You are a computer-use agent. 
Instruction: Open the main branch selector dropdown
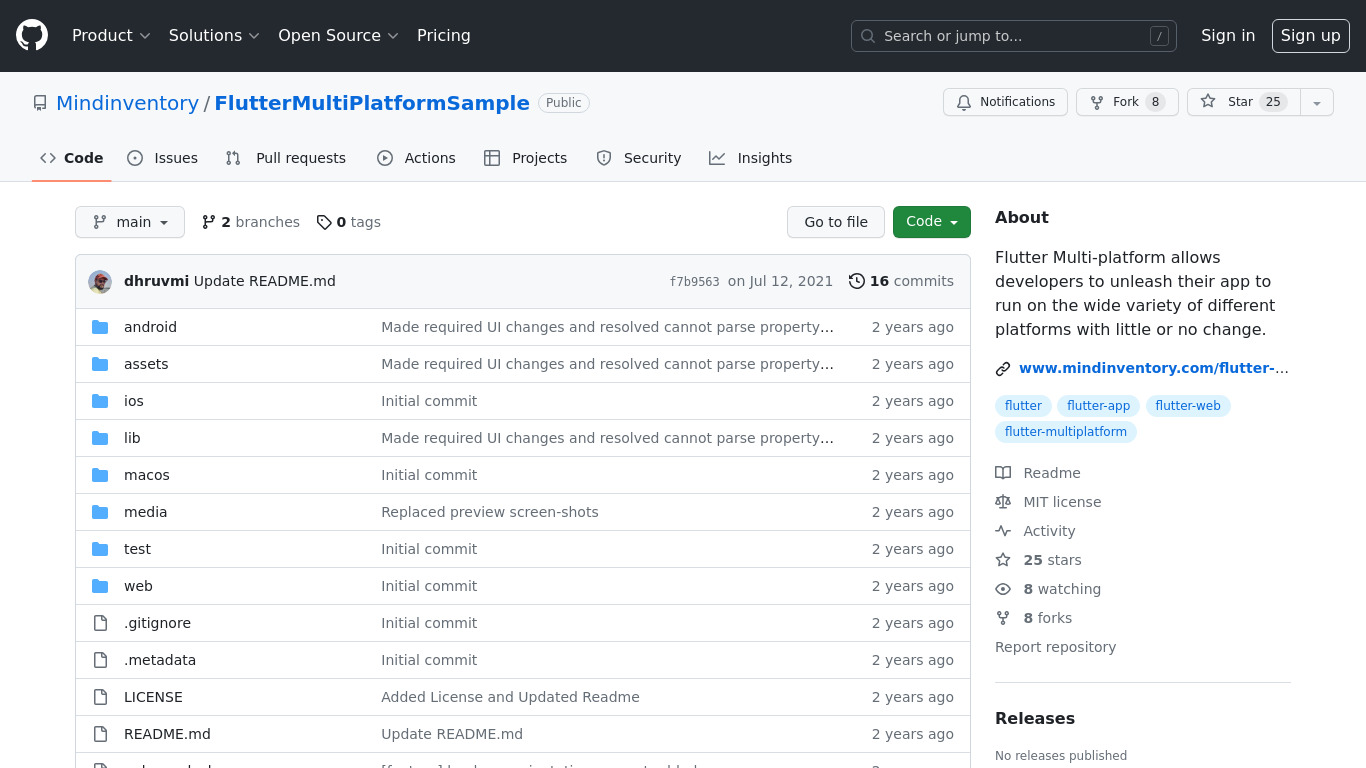point(130,222)
